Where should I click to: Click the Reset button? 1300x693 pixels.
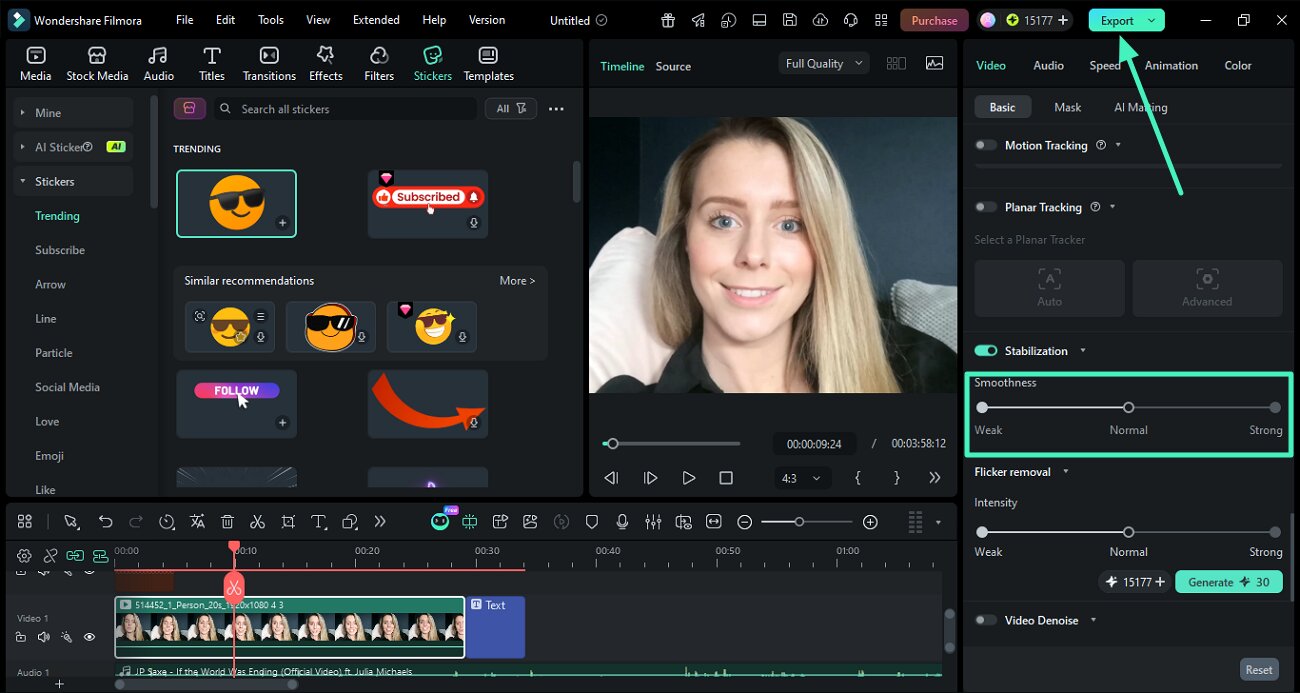(1259, 670)
